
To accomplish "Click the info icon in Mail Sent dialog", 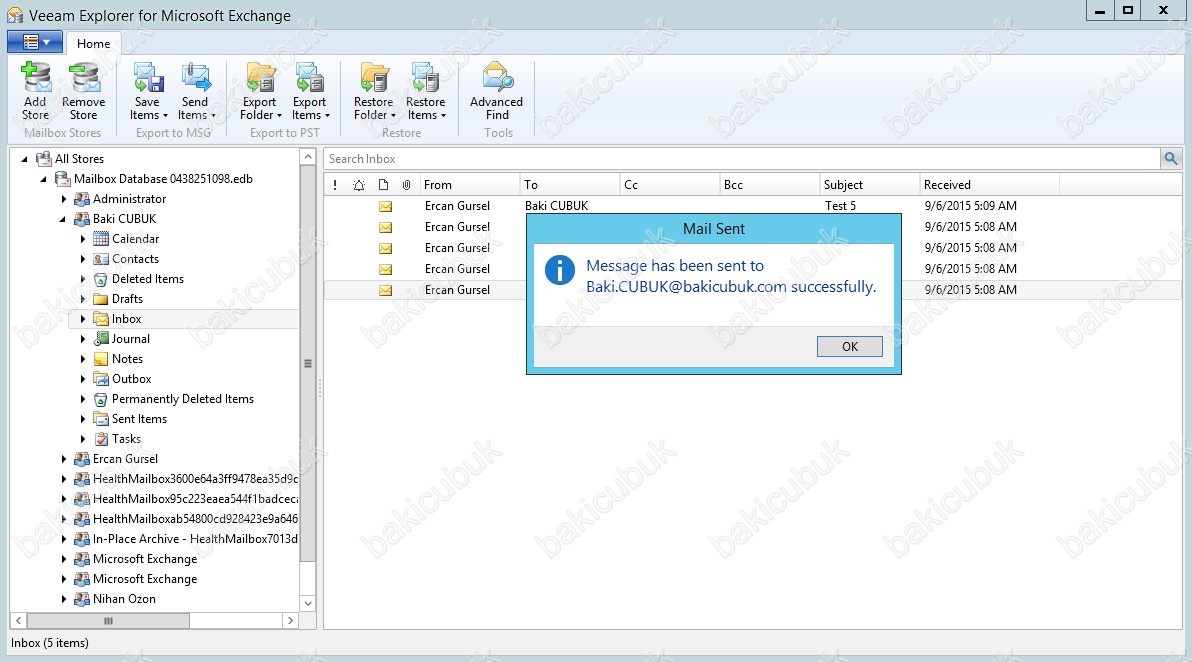I will [560, 270].
